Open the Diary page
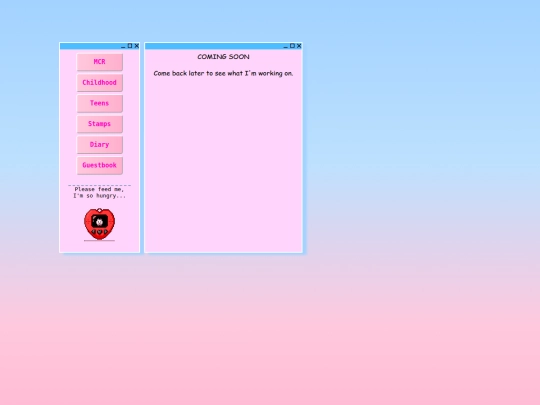Screen dimensions: 540x405 [x=100, y=145]
